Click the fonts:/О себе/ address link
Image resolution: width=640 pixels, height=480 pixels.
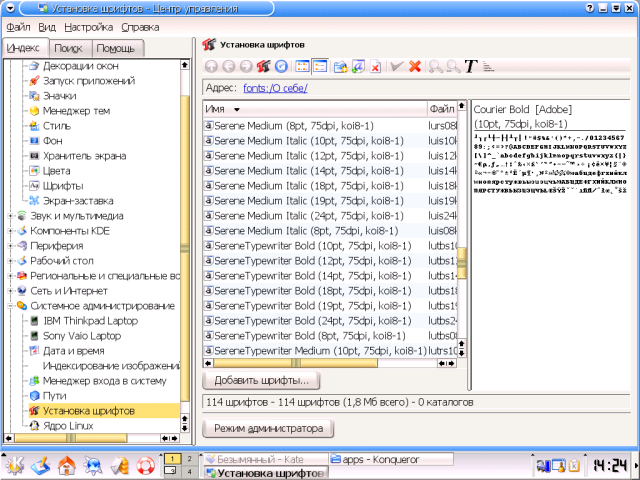[x=274, y=88]
